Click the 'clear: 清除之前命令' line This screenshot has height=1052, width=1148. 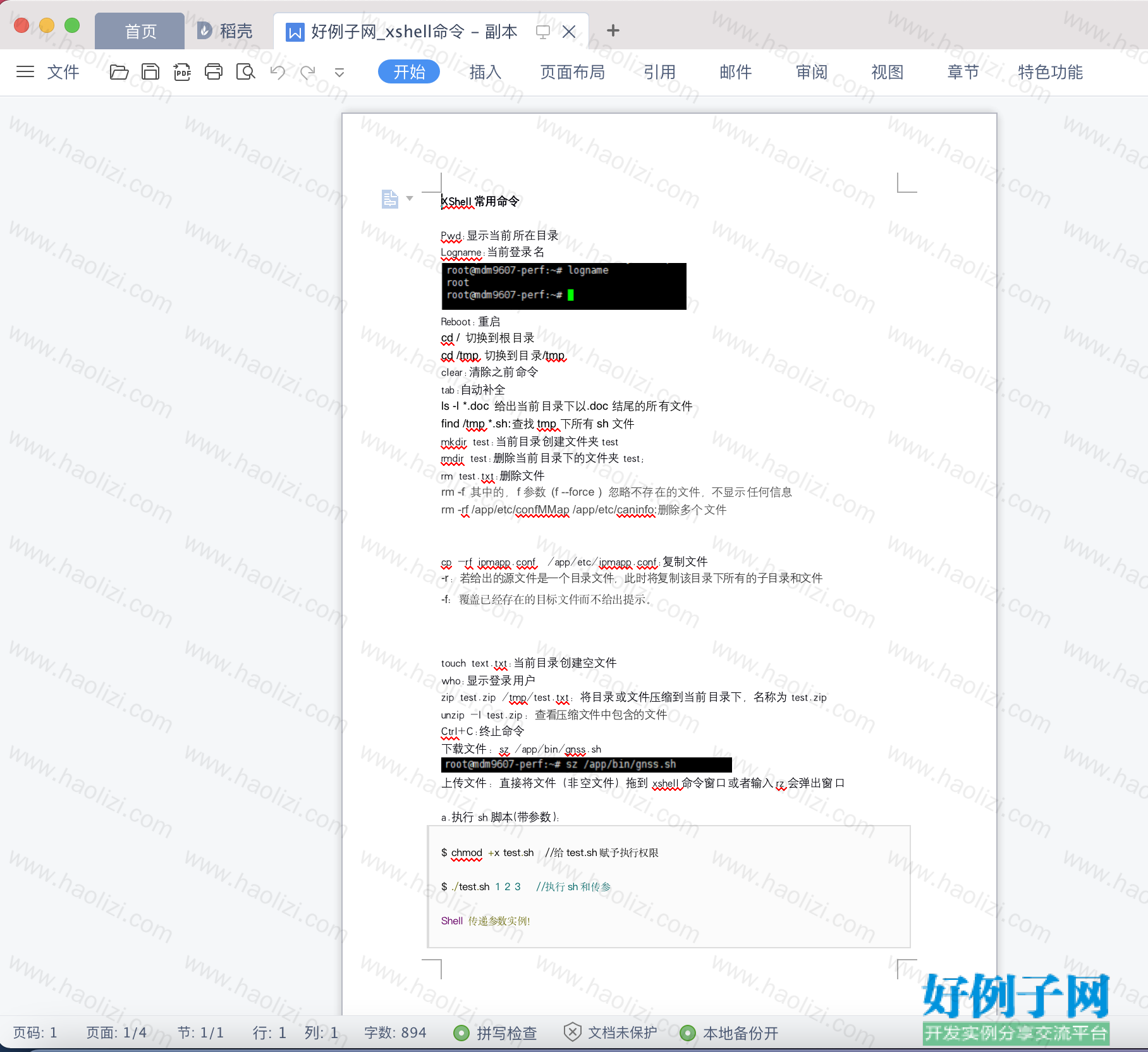coord(490,372)
